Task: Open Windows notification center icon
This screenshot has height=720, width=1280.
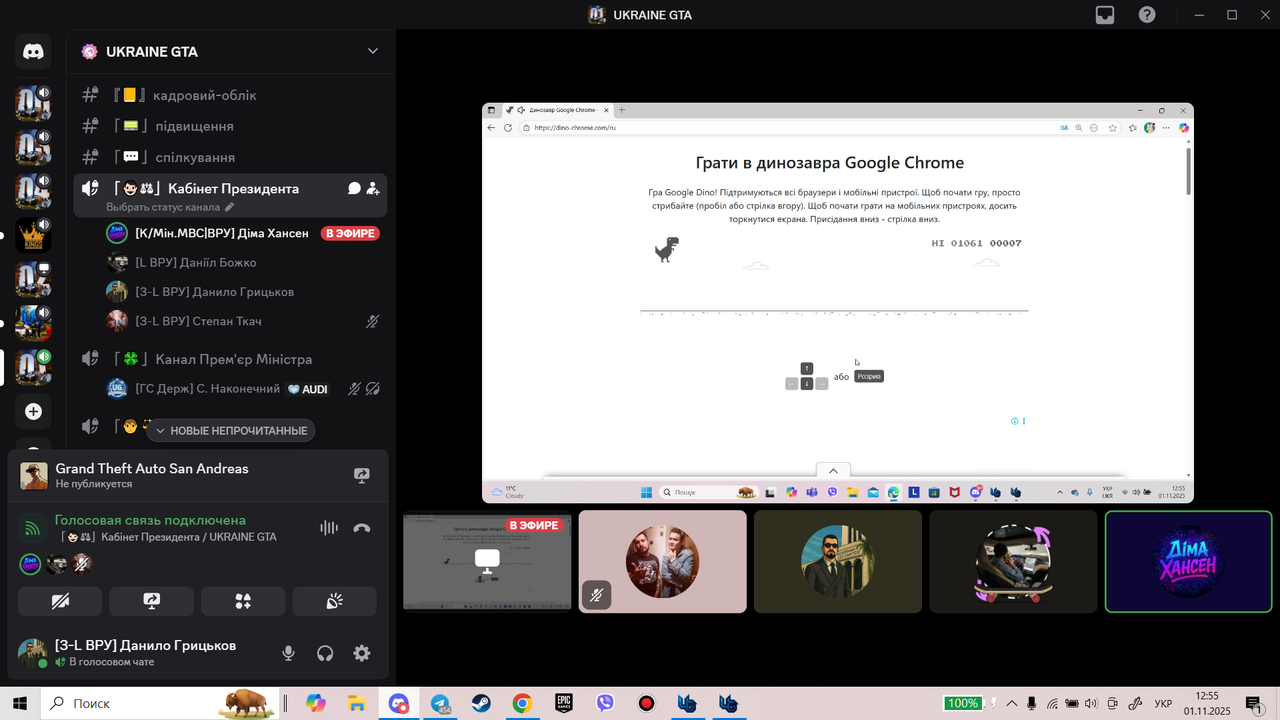Action: (1253, 703)
